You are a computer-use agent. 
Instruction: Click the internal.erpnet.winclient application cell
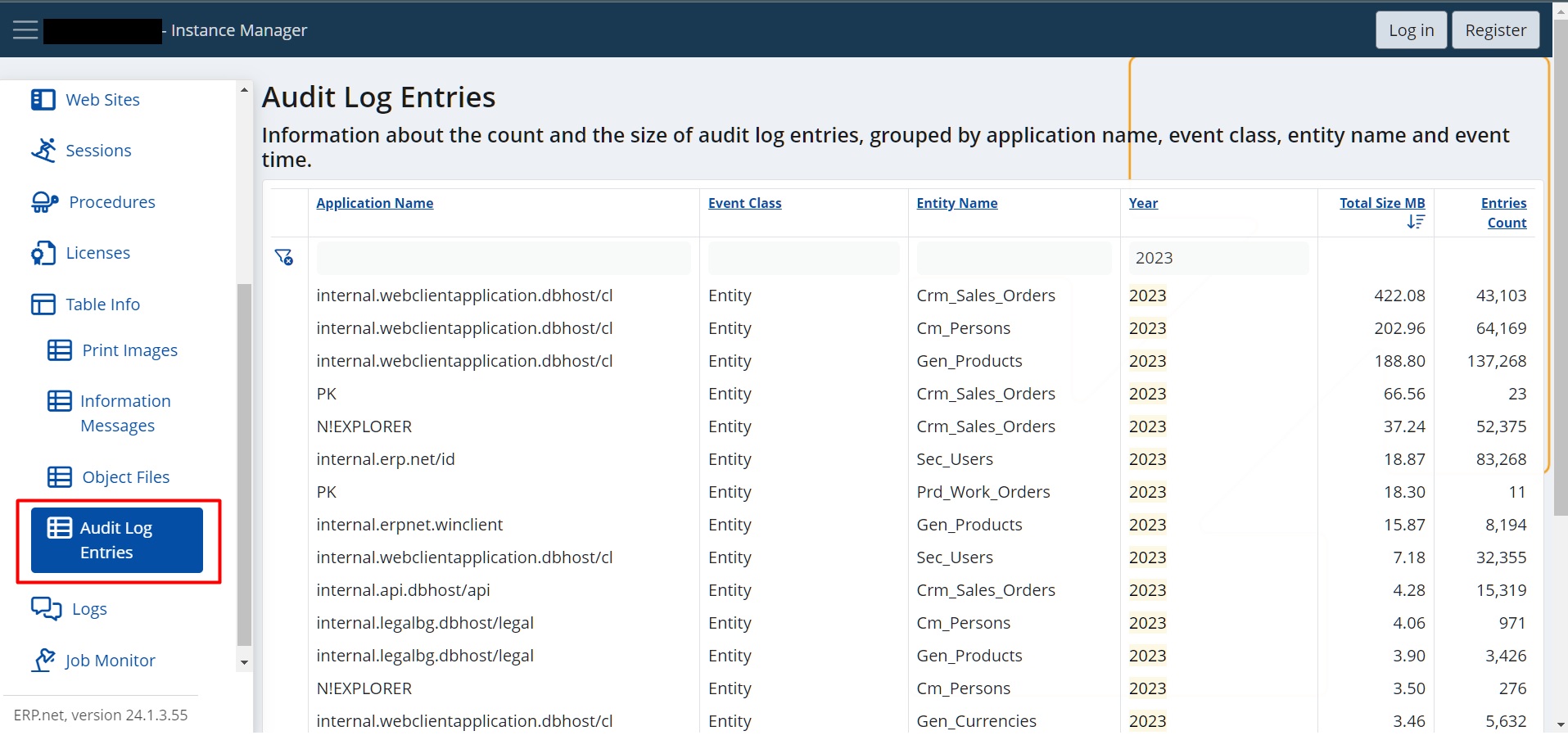(409, 525)
